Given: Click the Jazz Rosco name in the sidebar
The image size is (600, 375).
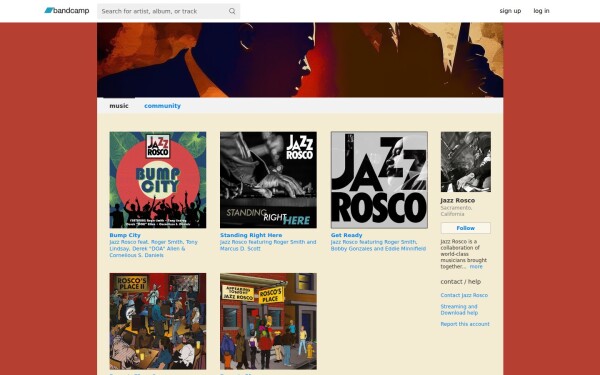Looking at the screenshot, I should pyautogui.click(x=458, y=201).
